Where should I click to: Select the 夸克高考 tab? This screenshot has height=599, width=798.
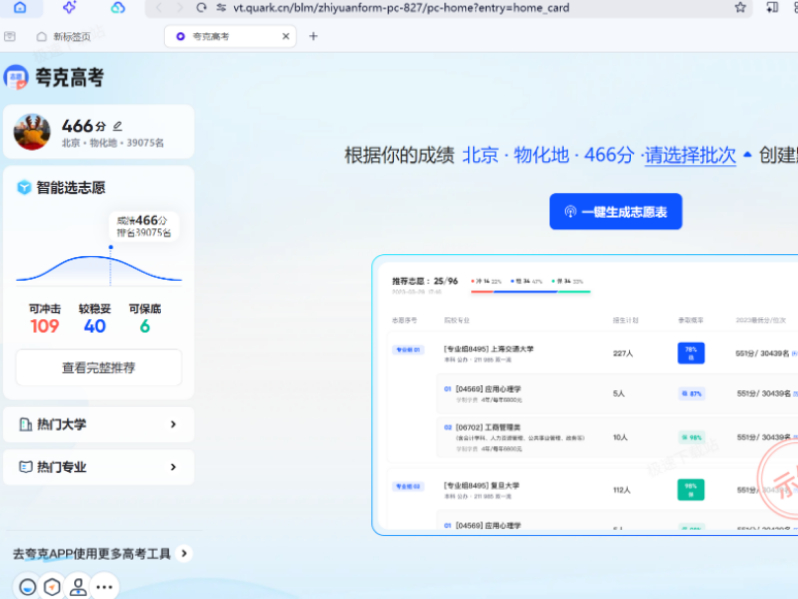click(x=230, y=36)
